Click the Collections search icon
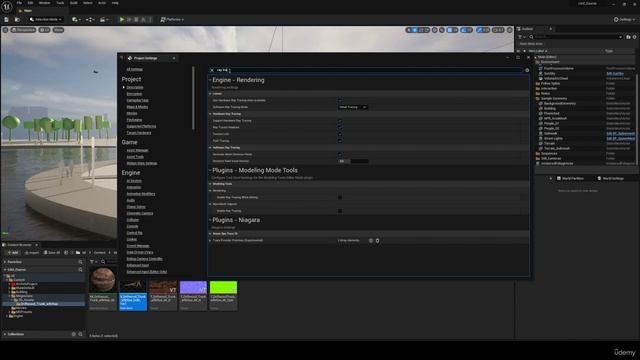Screen dimensions: 640x360 tap(80, 334)
